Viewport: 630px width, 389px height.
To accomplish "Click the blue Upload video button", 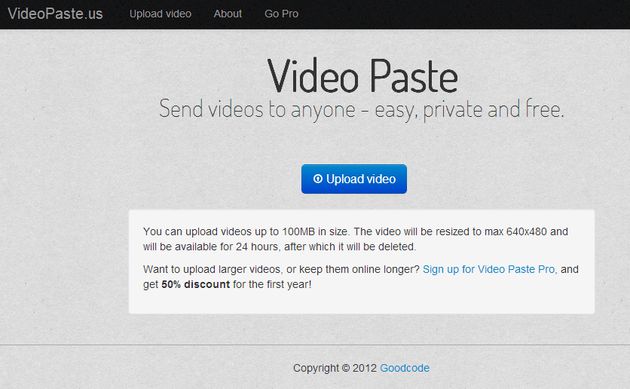I will point(354,179).
